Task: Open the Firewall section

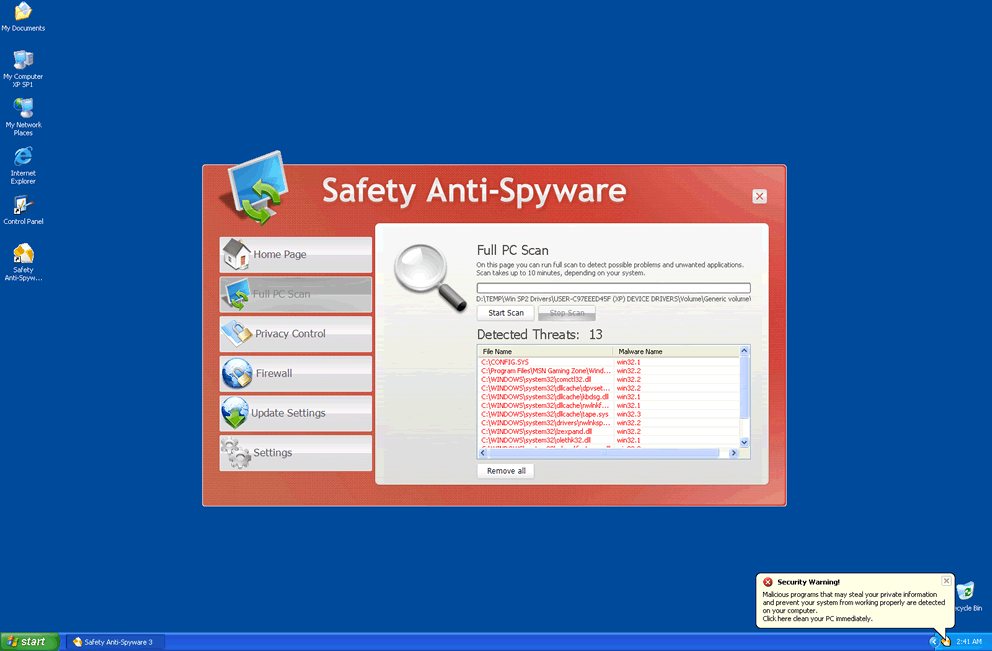Action: pos(295,373)
